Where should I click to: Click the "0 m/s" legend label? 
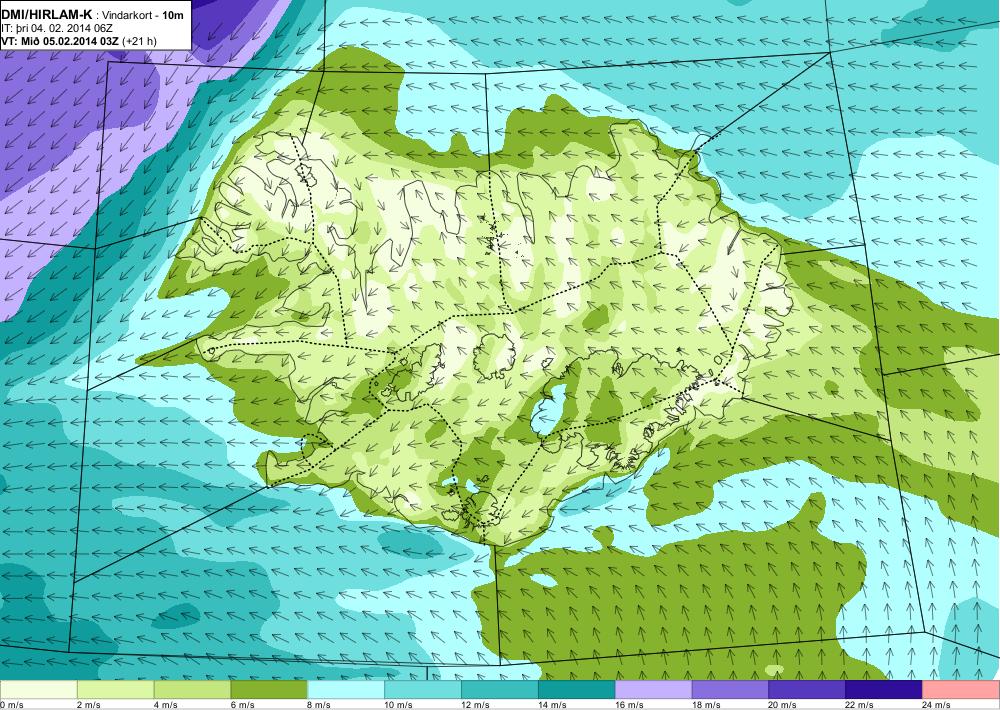coord(12,705)
